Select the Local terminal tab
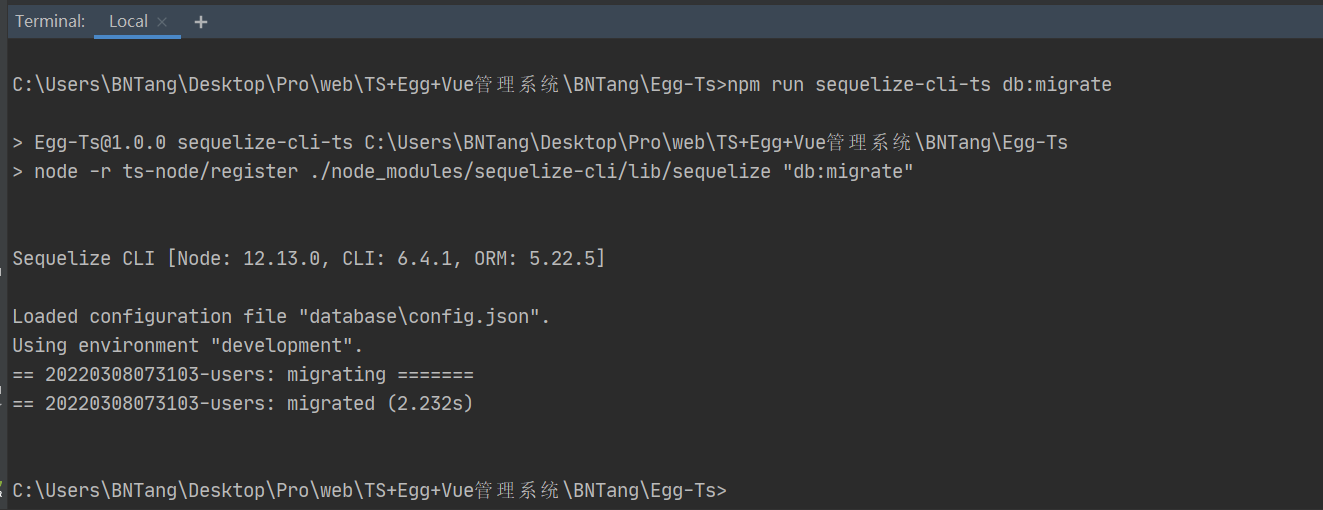This screenshot has width=1323, height=510. (128, 22)
